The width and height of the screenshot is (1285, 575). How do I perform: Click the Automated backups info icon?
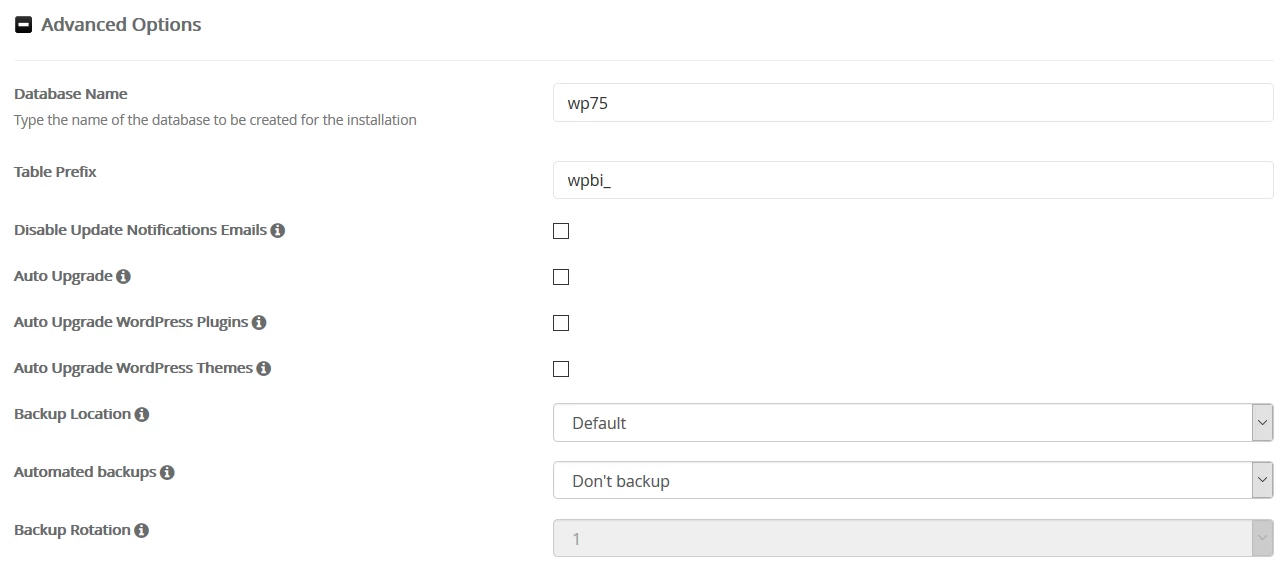[167, 473]
